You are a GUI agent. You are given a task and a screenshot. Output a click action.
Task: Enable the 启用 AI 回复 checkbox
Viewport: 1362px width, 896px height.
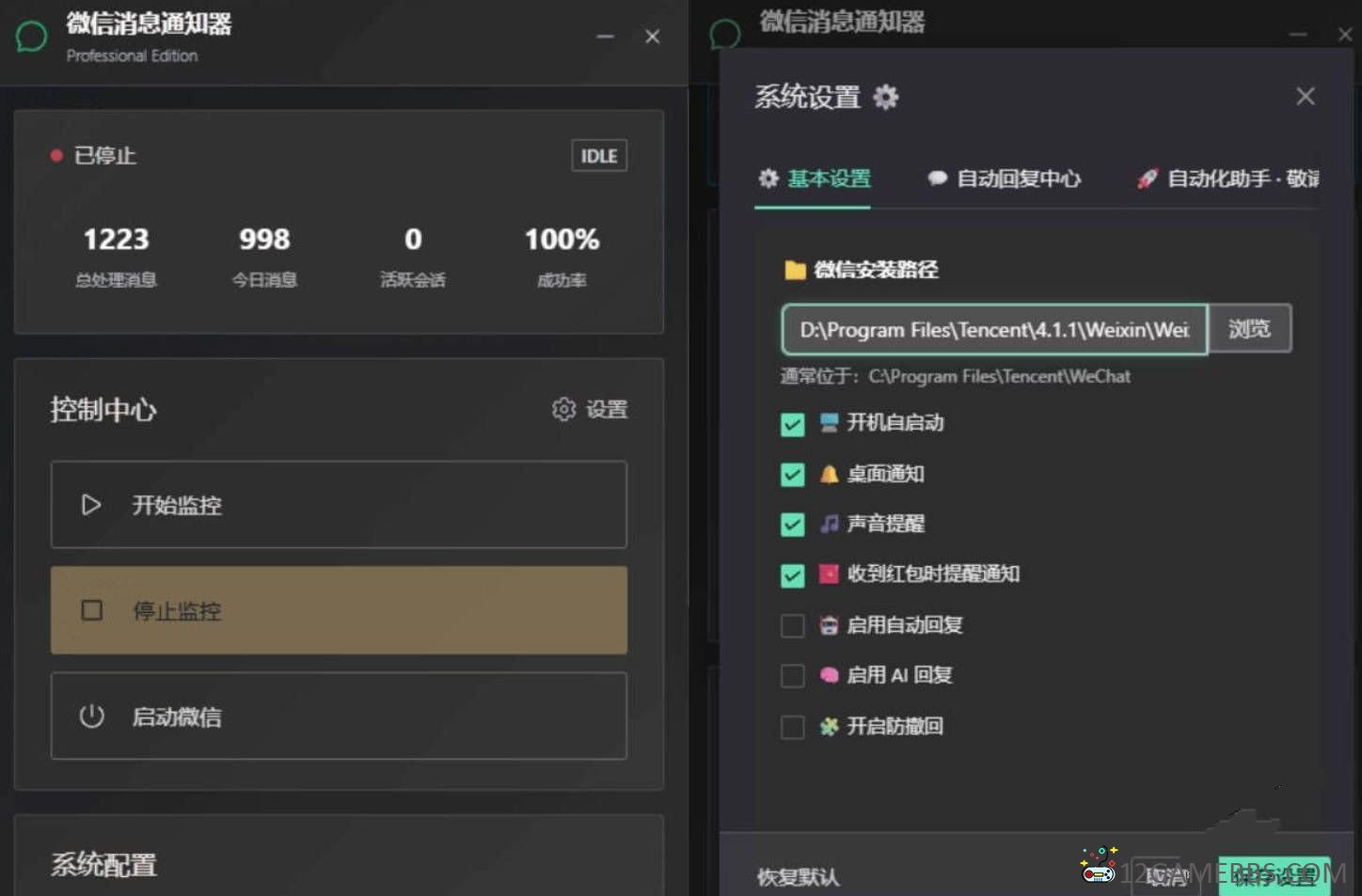[792, 676]
